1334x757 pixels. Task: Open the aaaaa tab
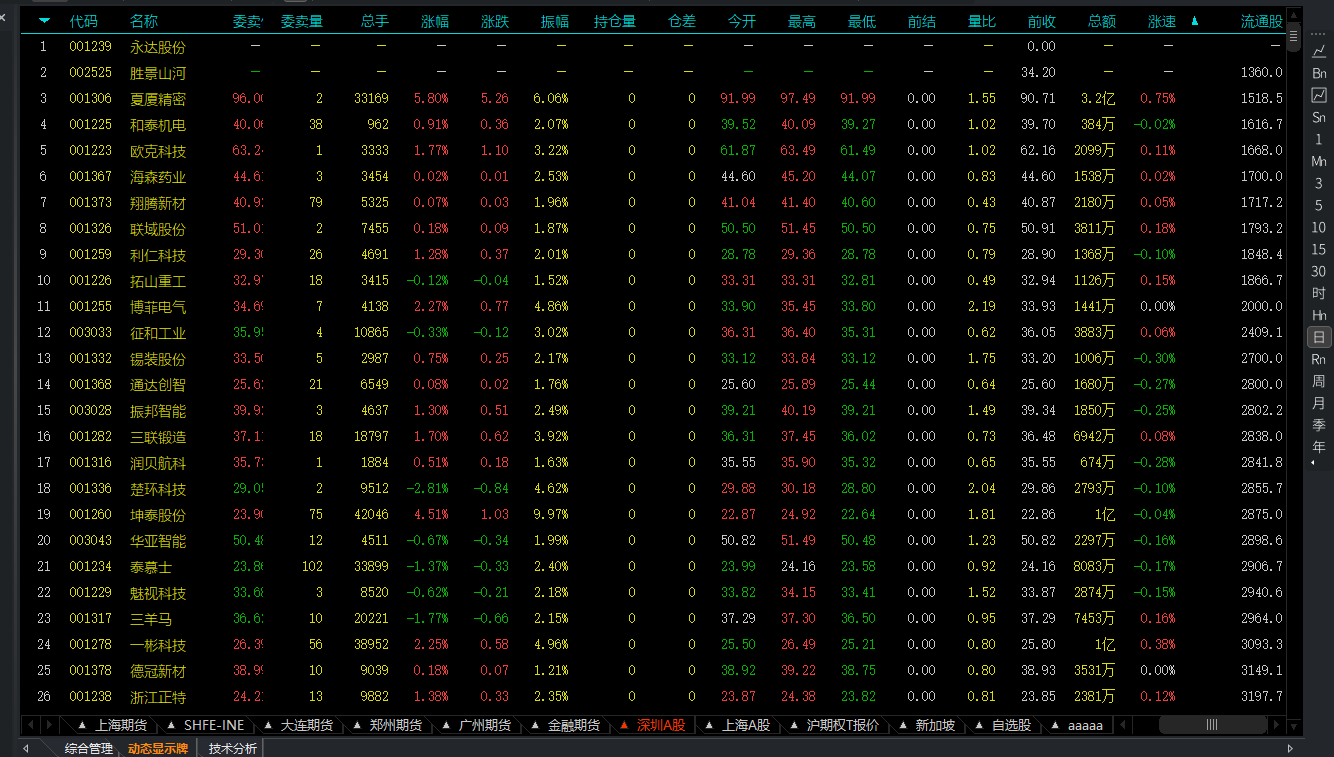[x=1085, y=725]
